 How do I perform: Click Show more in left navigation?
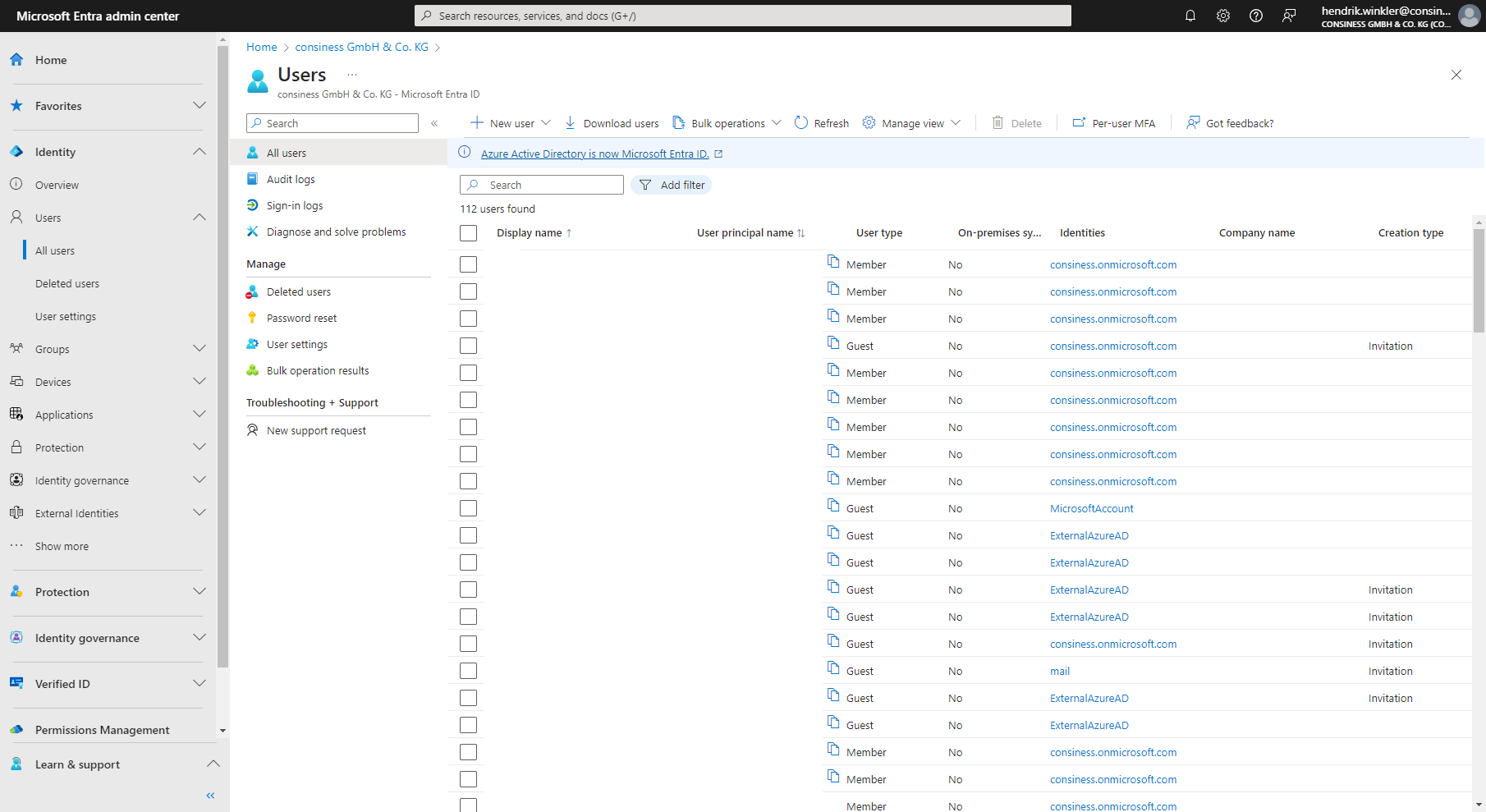(x=62, y=546)
